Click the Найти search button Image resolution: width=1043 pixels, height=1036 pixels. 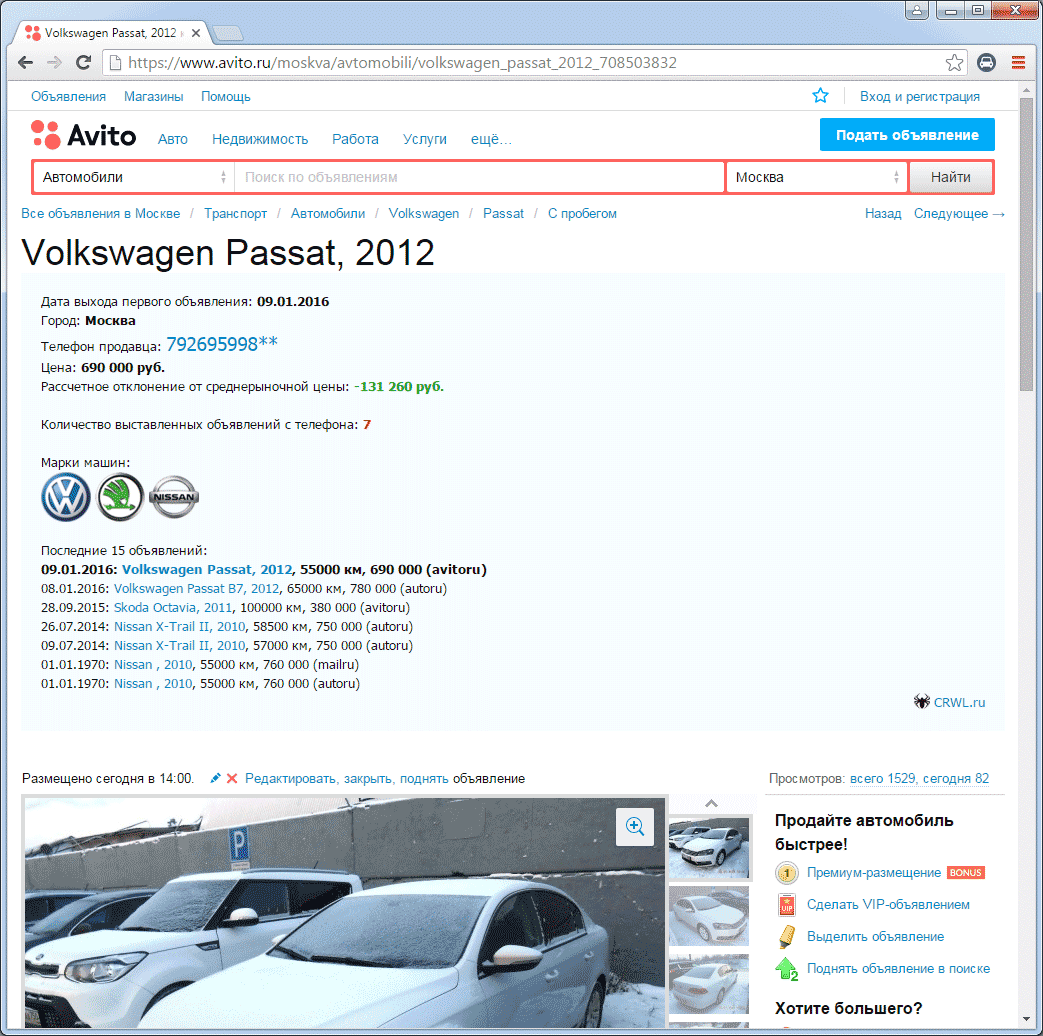click(x=951, y=177)
